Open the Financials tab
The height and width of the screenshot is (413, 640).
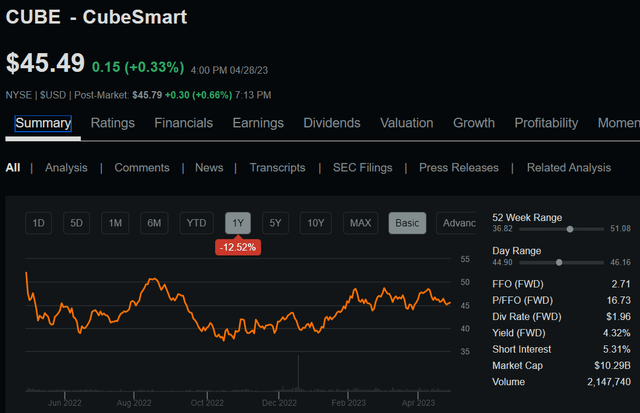(184, 123)
